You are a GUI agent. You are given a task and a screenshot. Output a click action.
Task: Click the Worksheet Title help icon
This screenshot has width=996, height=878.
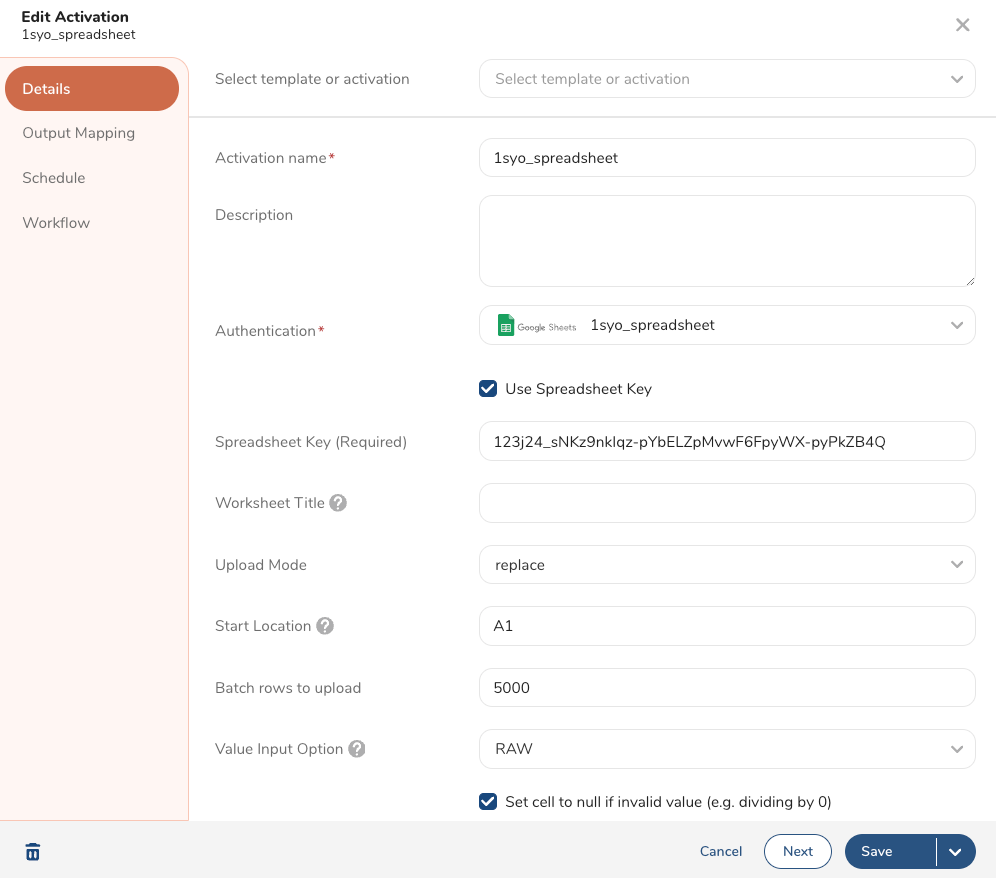click(338, 503)
